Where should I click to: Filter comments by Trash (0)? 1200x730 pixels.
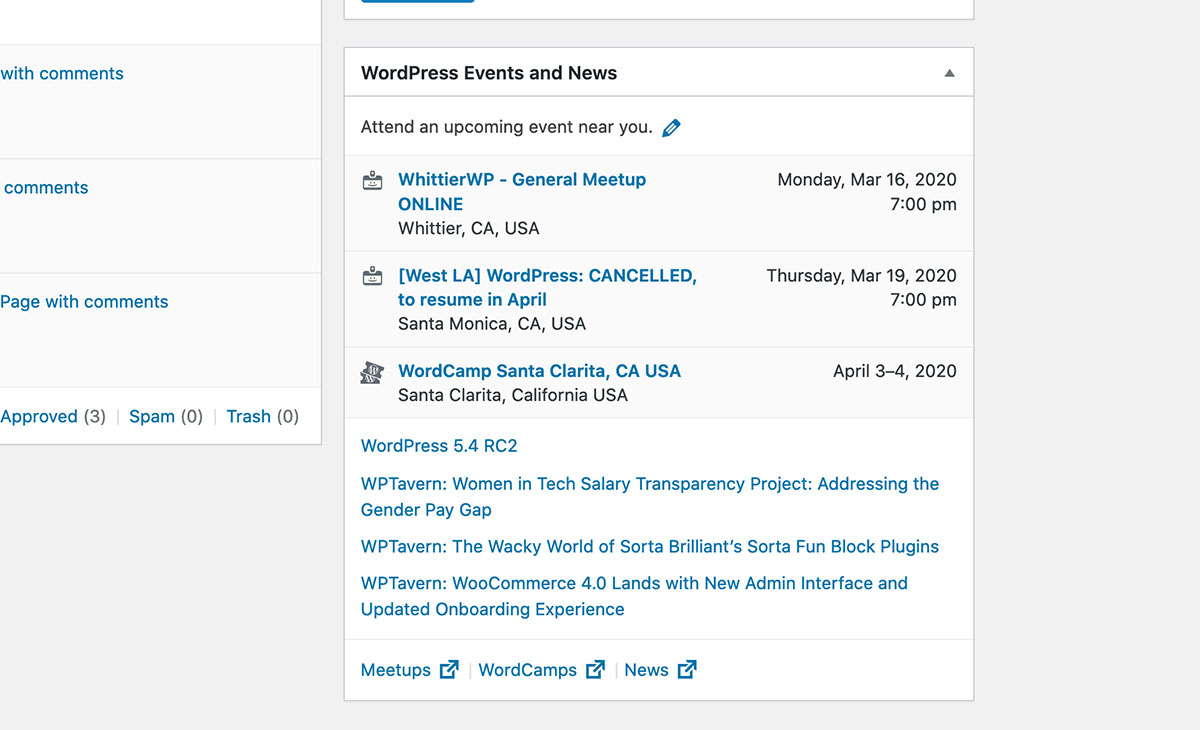[x=262, y=417]
